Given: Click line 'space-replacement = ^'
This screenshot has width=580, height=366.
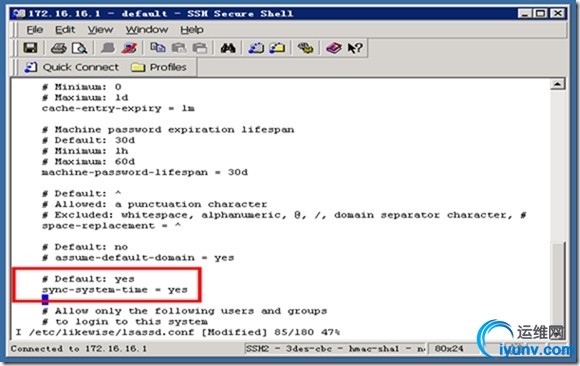Looking at the screenshot, I should (x=111, y=226).
